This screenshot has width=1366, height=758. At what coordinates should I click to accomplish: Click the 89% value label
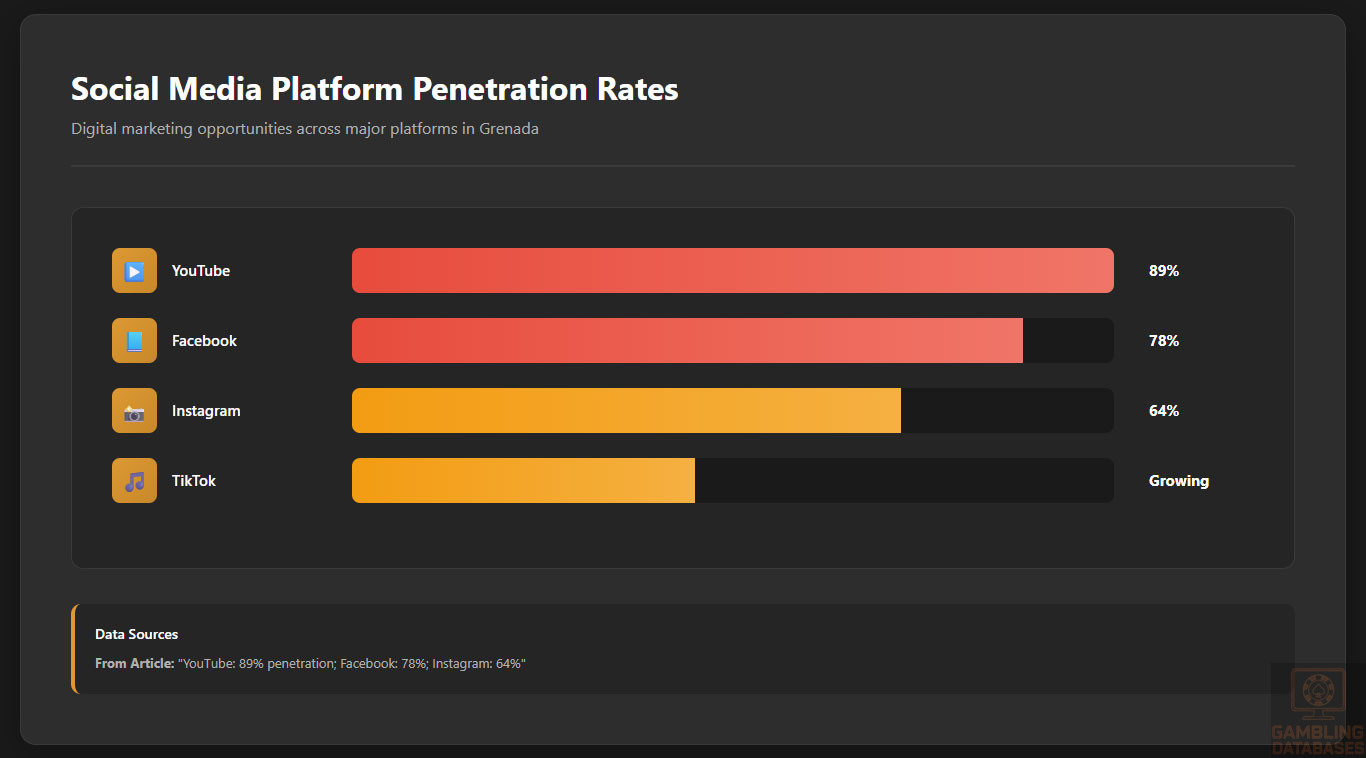click(x=1164, y=271)
